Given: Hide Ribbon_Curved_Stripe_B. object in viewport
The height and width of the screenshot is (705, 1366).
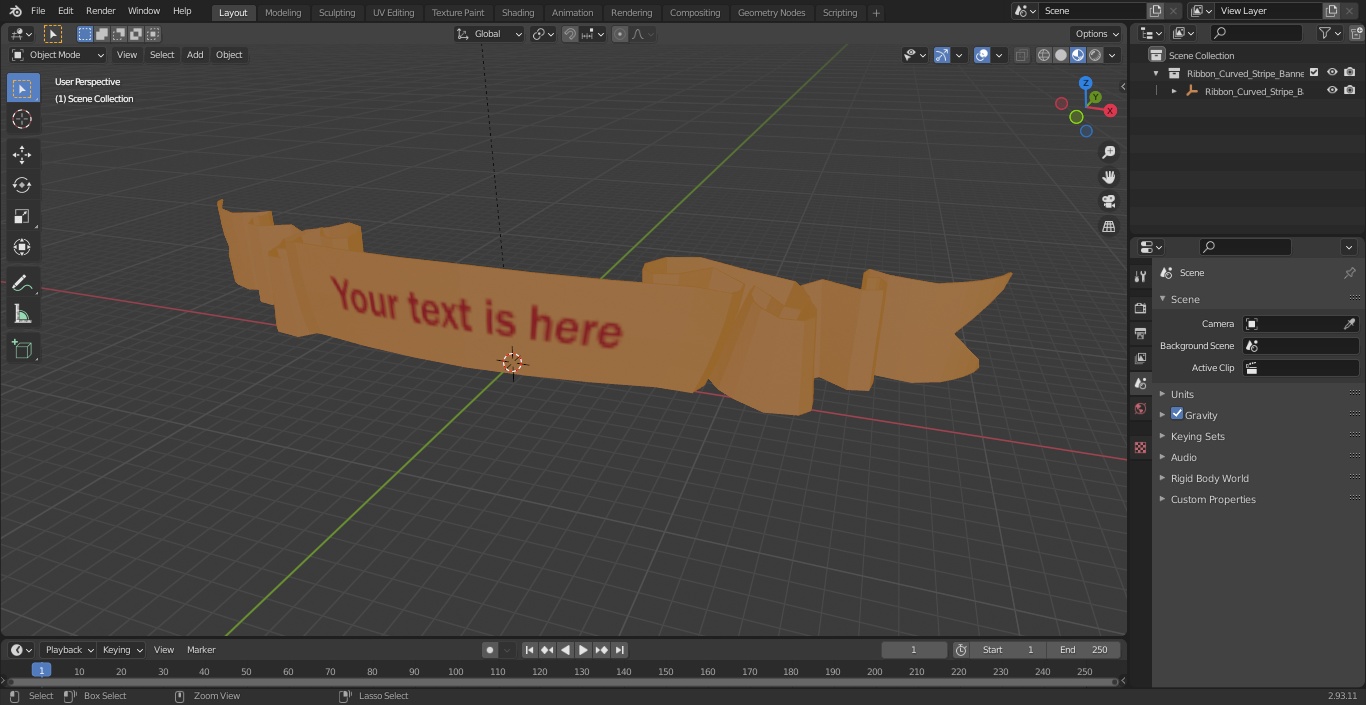Looking at the screenshot, I should point(1332,91).
